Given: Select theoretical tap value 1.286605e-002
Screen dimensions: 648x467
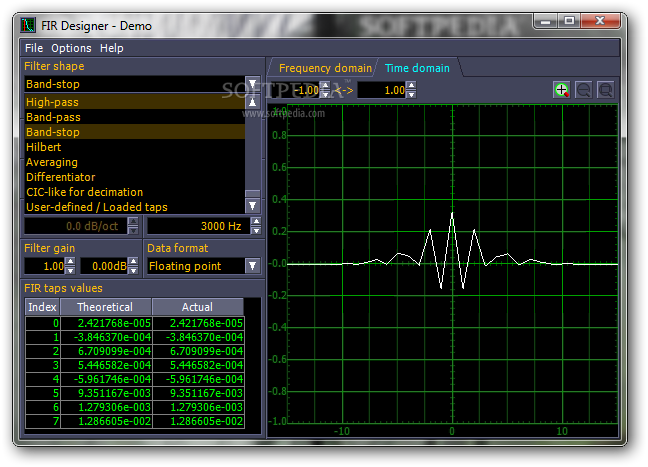Looking at the screenshot, I should (x=106, y=422).
